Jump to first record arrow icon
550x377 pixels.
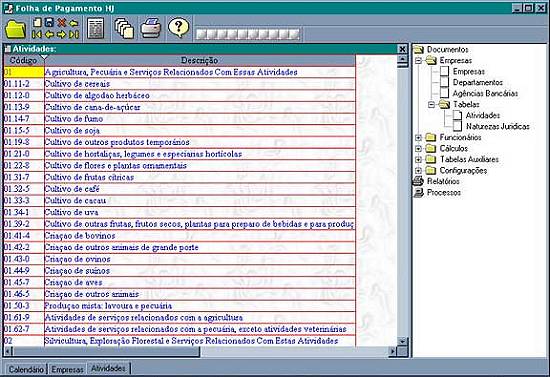pos(37,34)
